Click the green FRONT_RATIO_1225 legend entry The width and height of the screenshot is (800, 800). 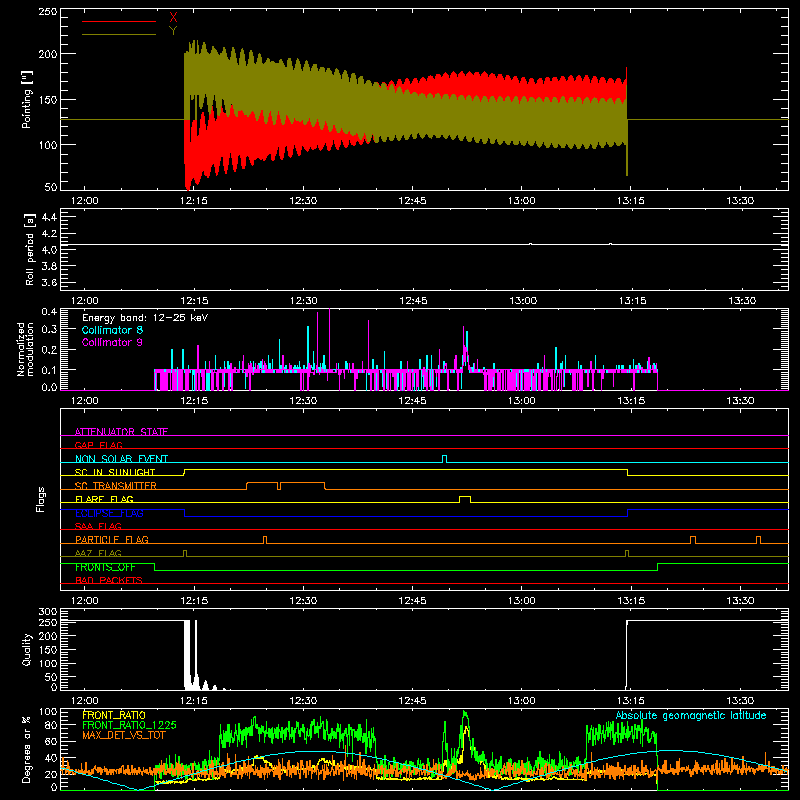(x=129, y=725)
